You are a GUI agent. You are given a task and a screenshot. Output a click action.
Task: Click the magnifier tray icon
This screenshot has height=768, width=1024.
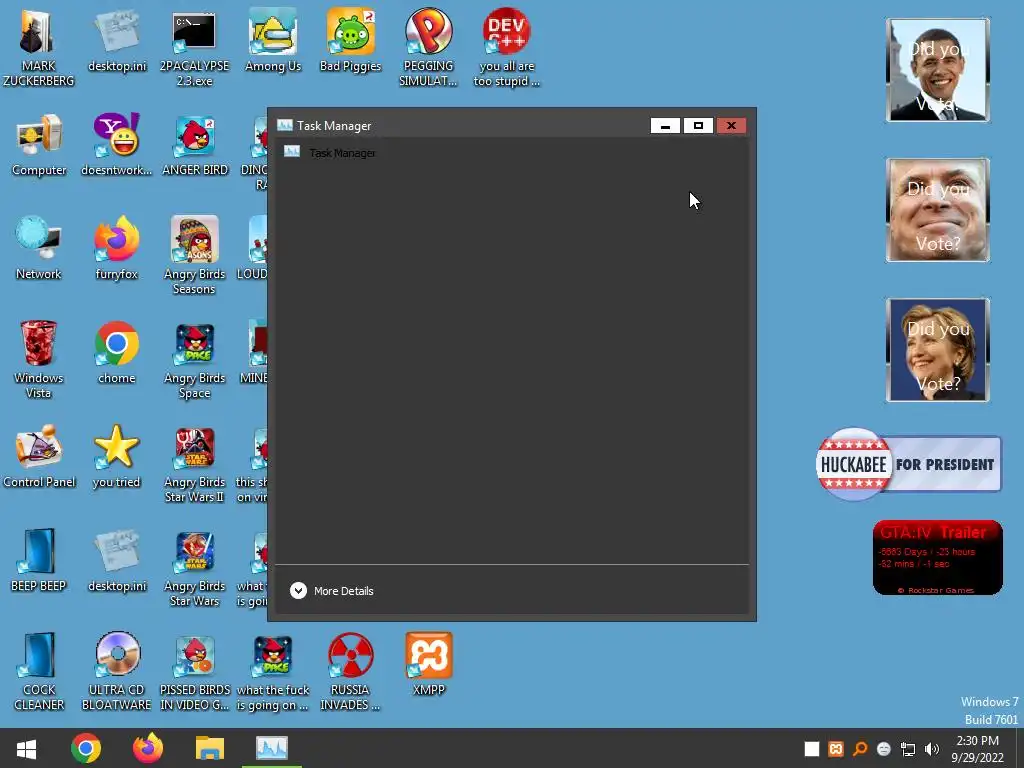pyautogui.click(x=860, y=749)
